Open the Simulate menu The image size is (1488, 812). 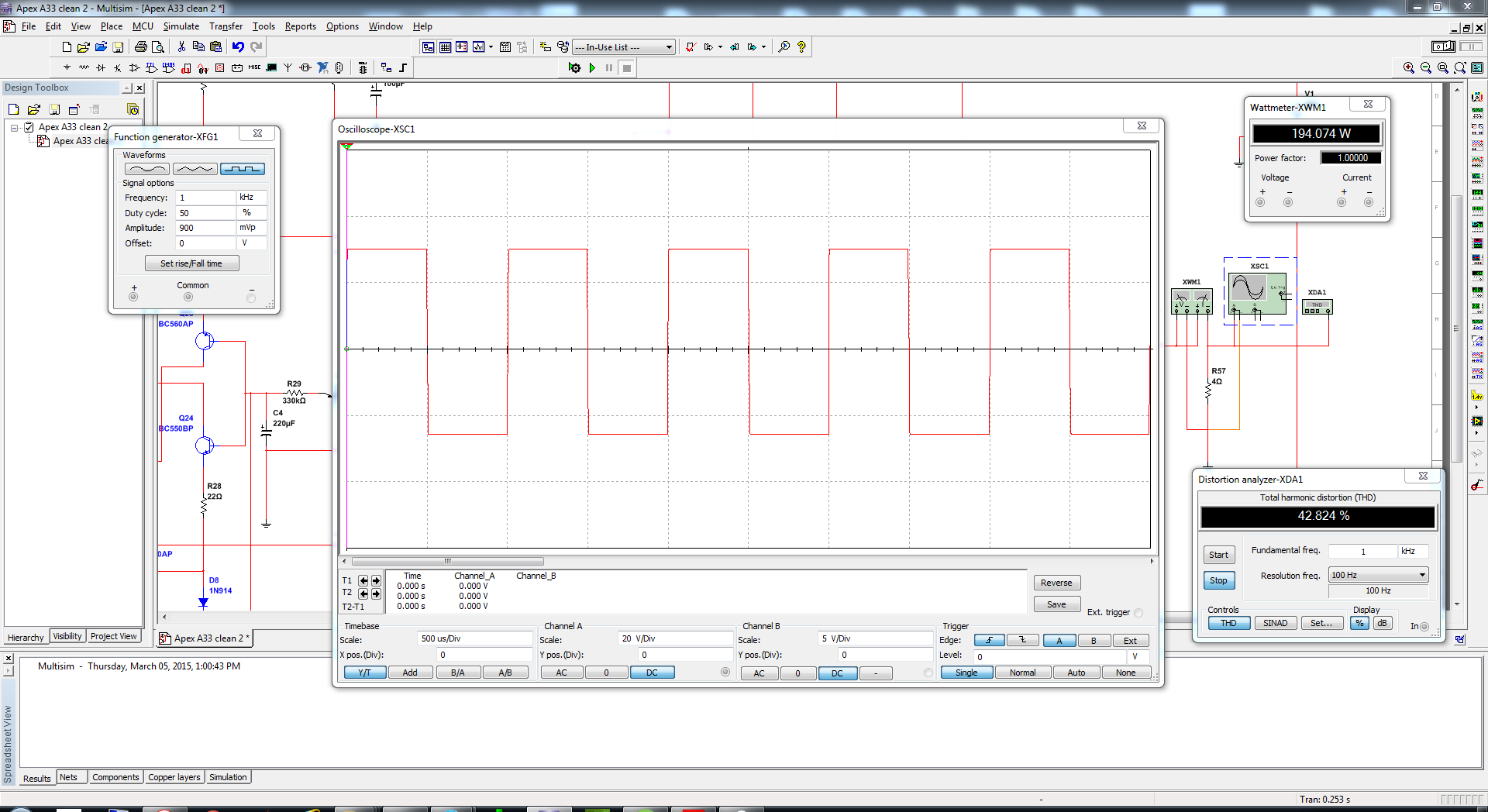[181, 26]
